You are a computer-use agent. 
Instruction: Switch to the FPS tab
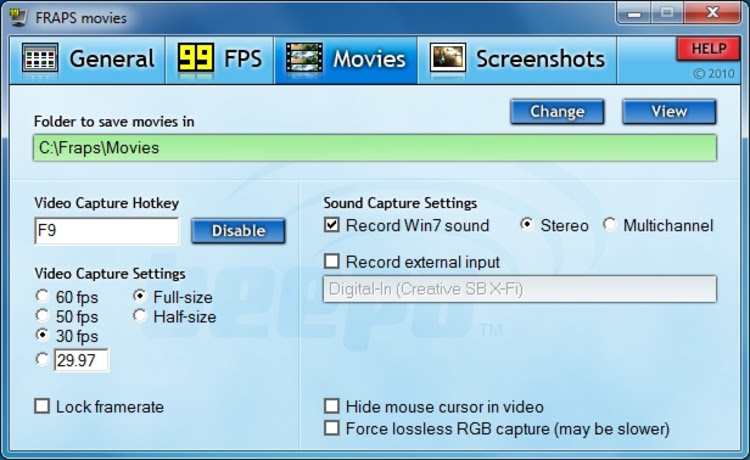(x=220, y=60)
